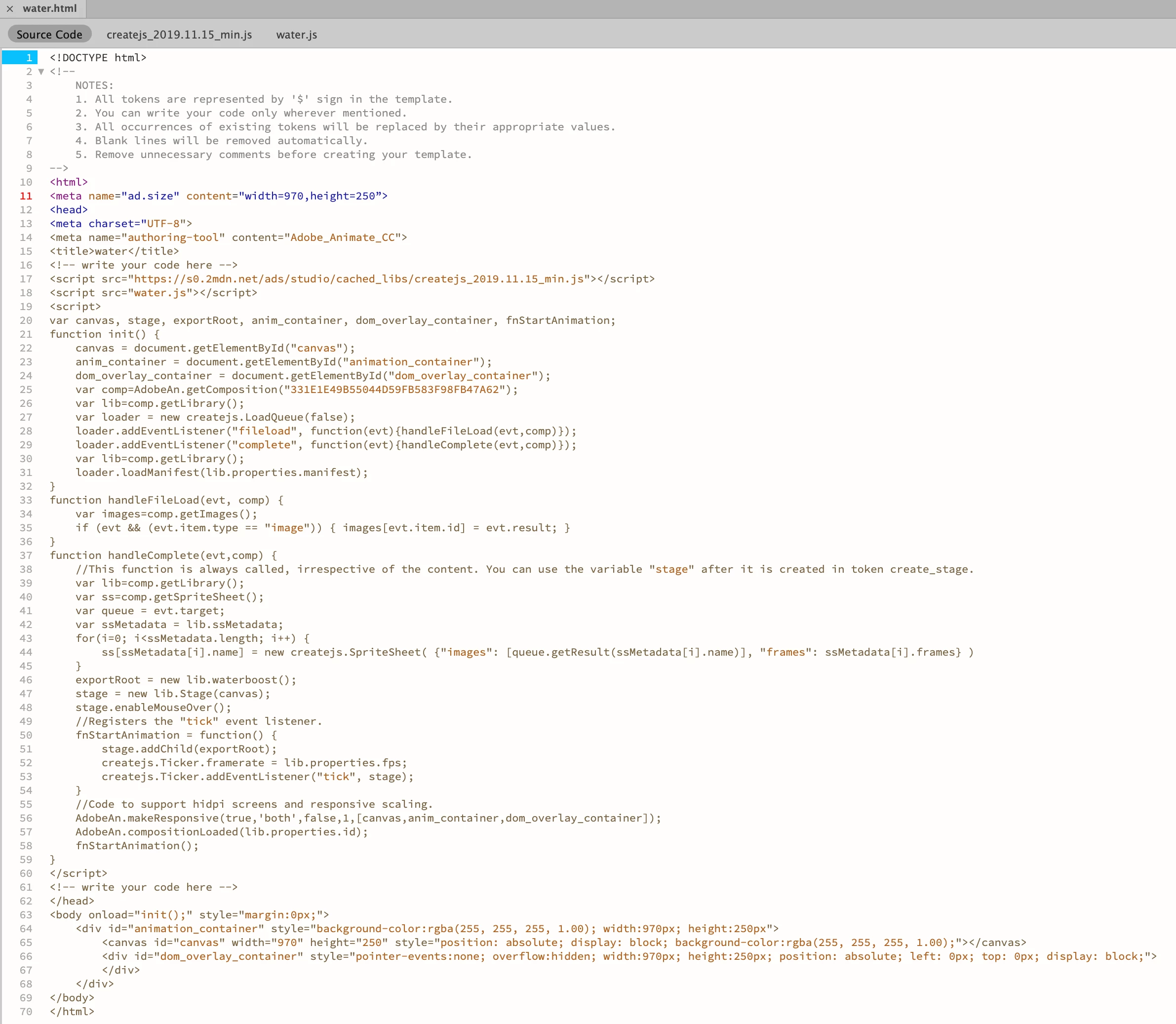The width and height of the screenshot is (1176, 1024).
Task: Open the createjs_2019.11.15_min.js tab
Action: 179,34
